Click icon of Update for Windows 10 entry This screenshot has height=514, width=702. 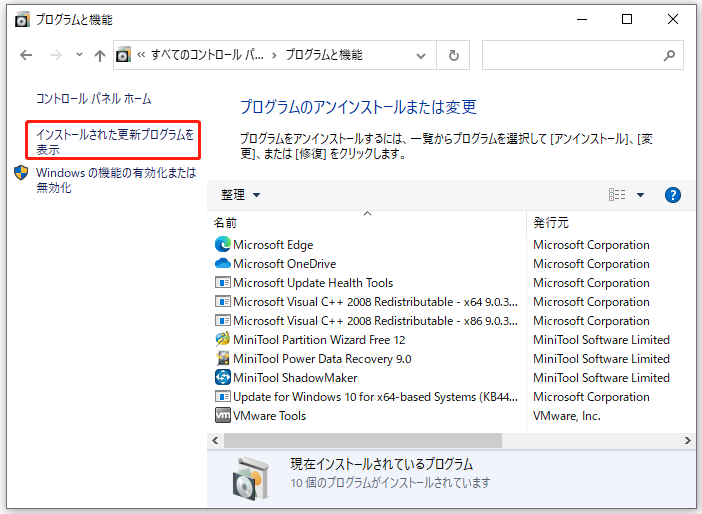pos(223,397)
